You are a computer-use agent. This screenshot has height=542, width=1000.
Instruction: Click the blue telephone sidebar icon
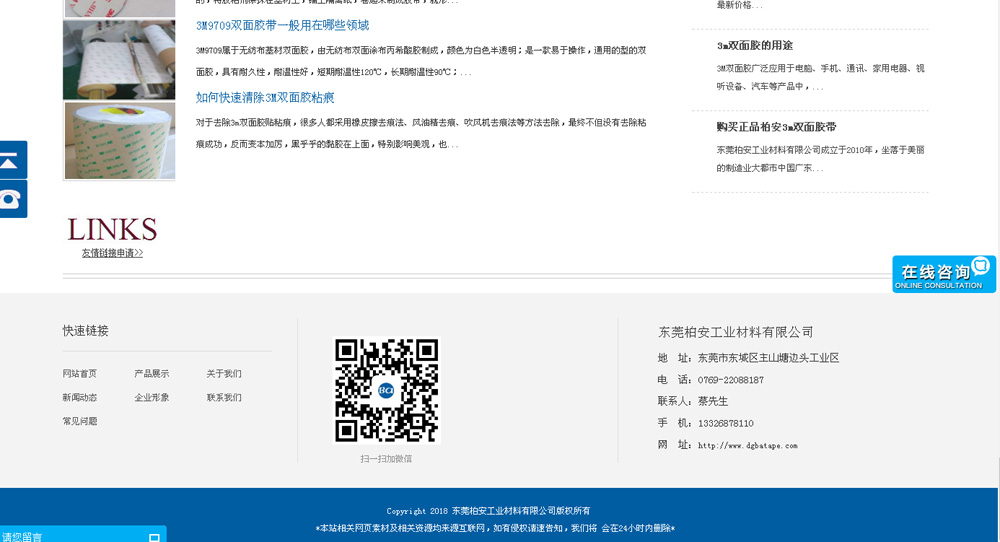point(13,199)
